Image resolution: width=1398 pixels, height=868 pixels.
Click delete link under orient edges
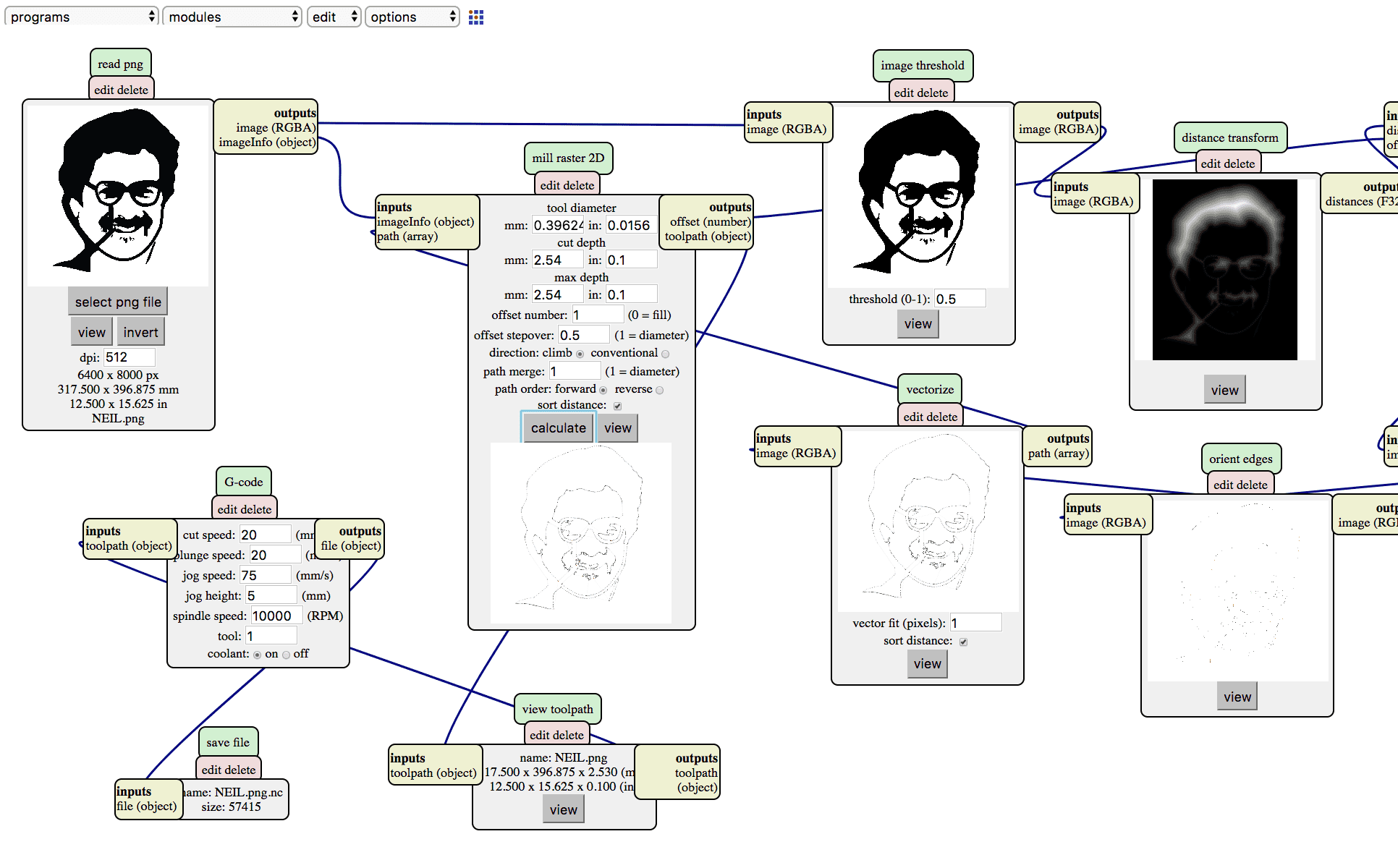1252,485
